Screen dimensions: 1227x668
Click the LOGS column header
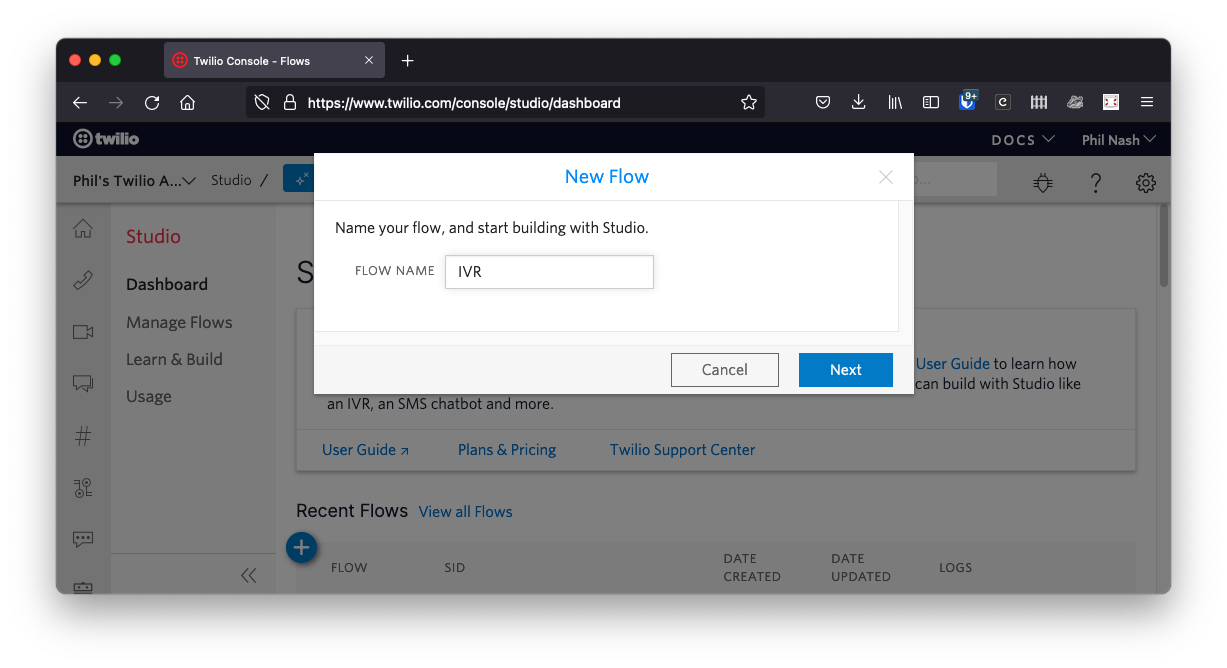tap(956, 568)
